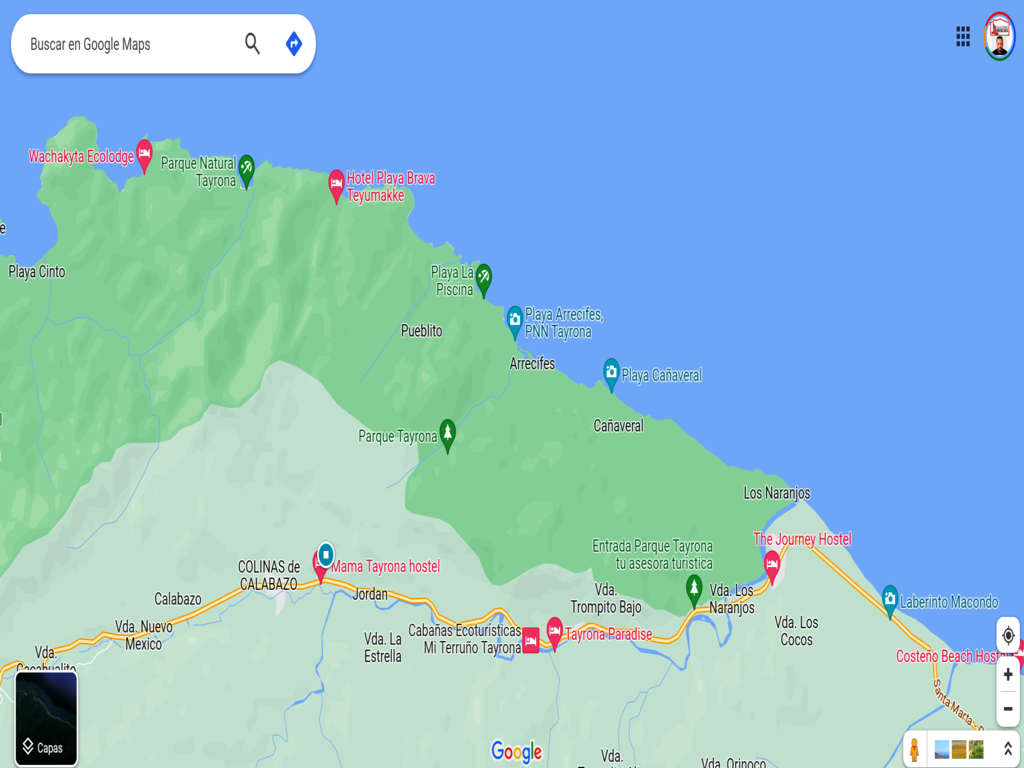Click the Laberinto Macondo marker
This screenshot has height=768, width=1024.
(890, 600)
